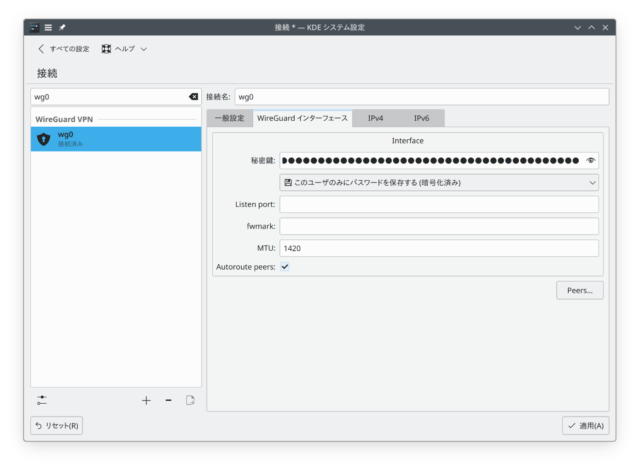Open the Peers... dialog
Screen dimensions: 640x470
click(580, 290)
